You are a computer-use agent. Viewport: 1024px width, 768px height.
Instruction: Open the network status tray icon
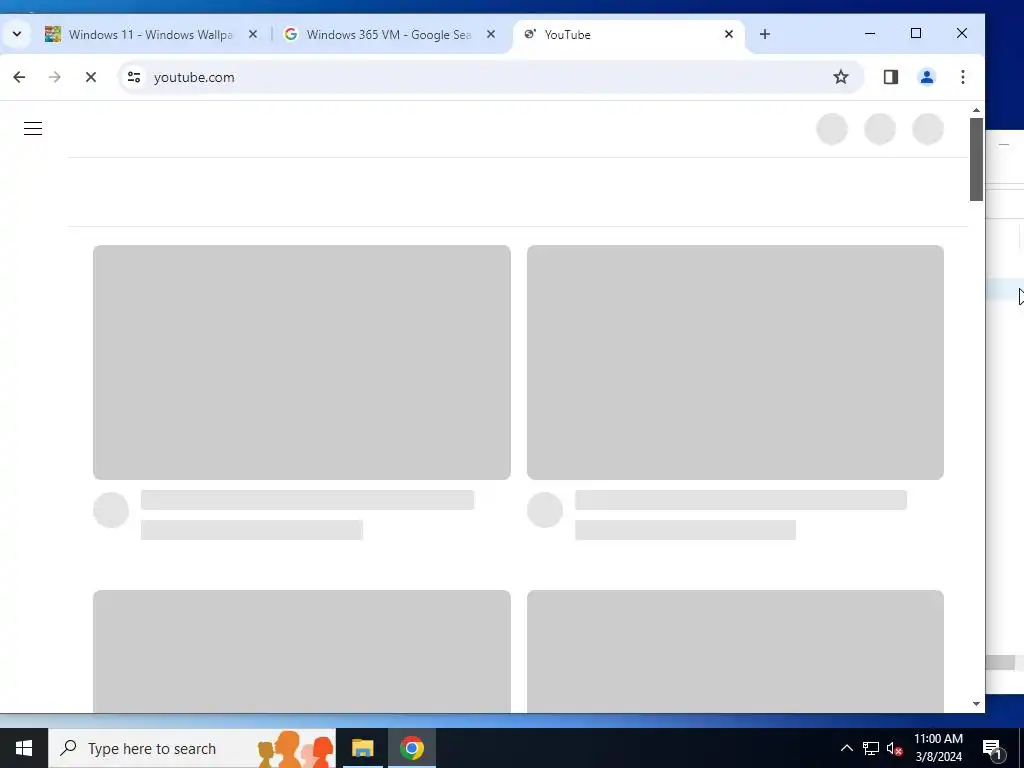point(871,748)
